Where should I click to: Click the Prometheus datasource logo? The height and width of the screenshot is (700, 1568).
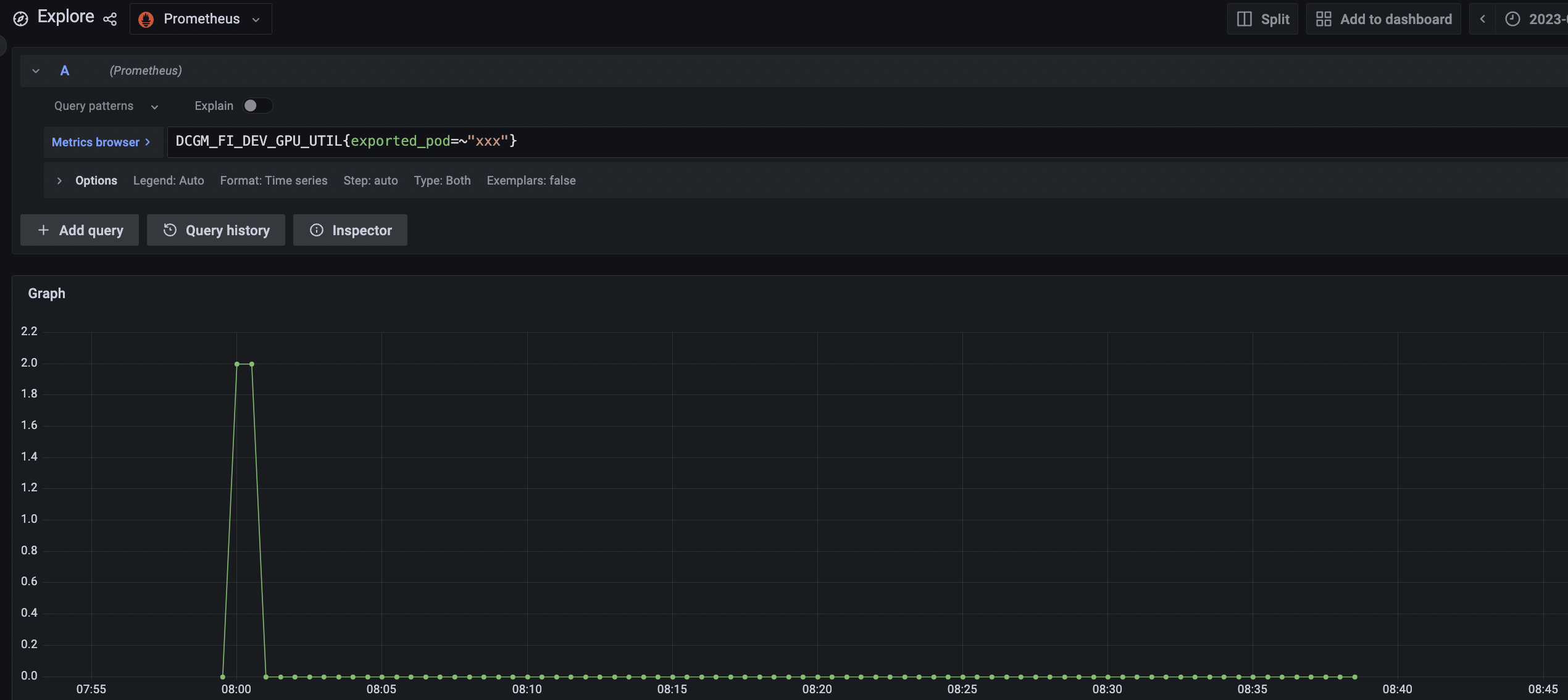pos(146,19)
